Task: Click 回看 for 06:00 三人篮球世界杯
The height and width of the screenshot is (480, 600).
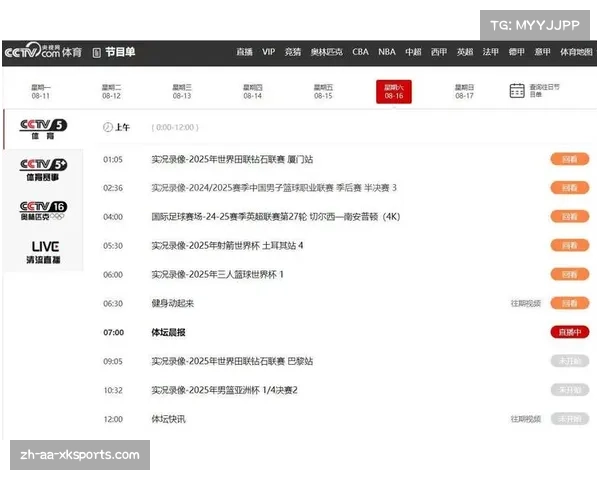Action: pyautogui.click(x=570, y=274)
